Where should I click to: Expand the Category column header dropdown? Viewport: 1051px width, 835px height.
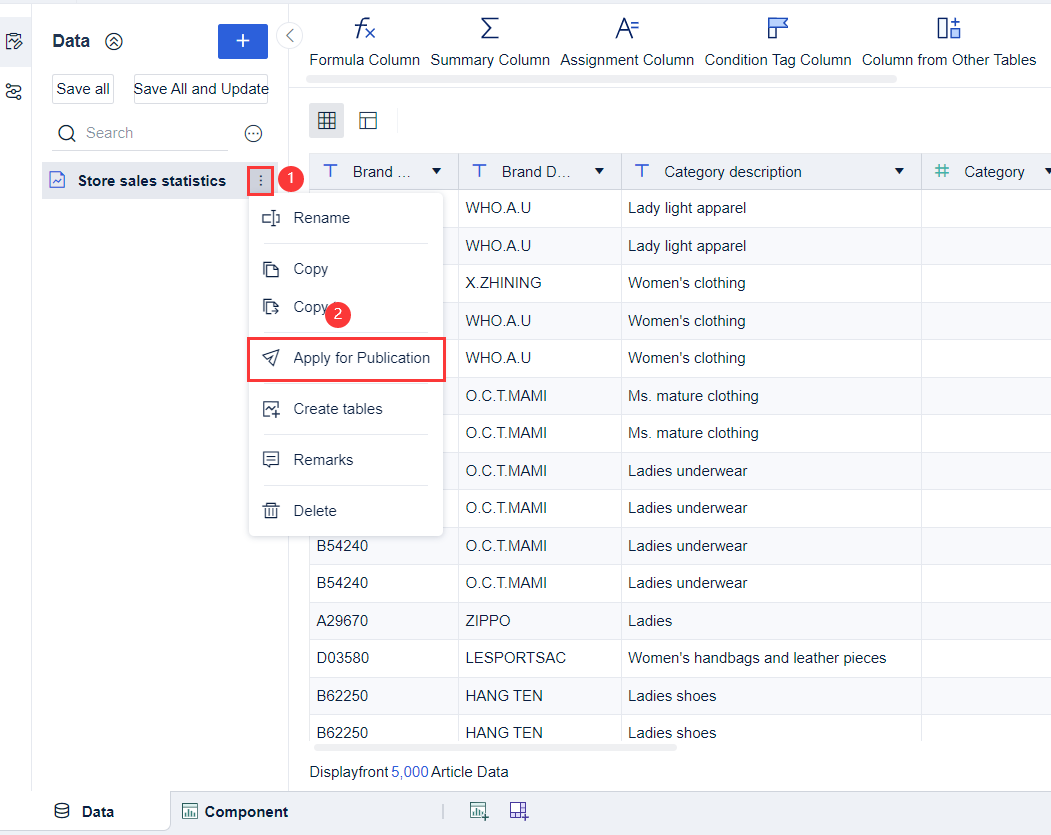(x=1045, y=171)
